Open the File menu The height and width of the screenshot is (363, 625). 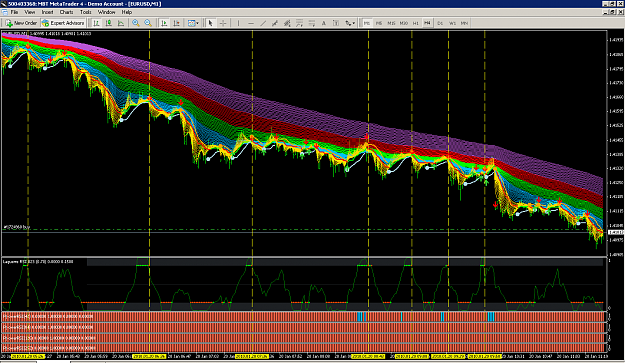pyautogui.click(x=14, y=12)
